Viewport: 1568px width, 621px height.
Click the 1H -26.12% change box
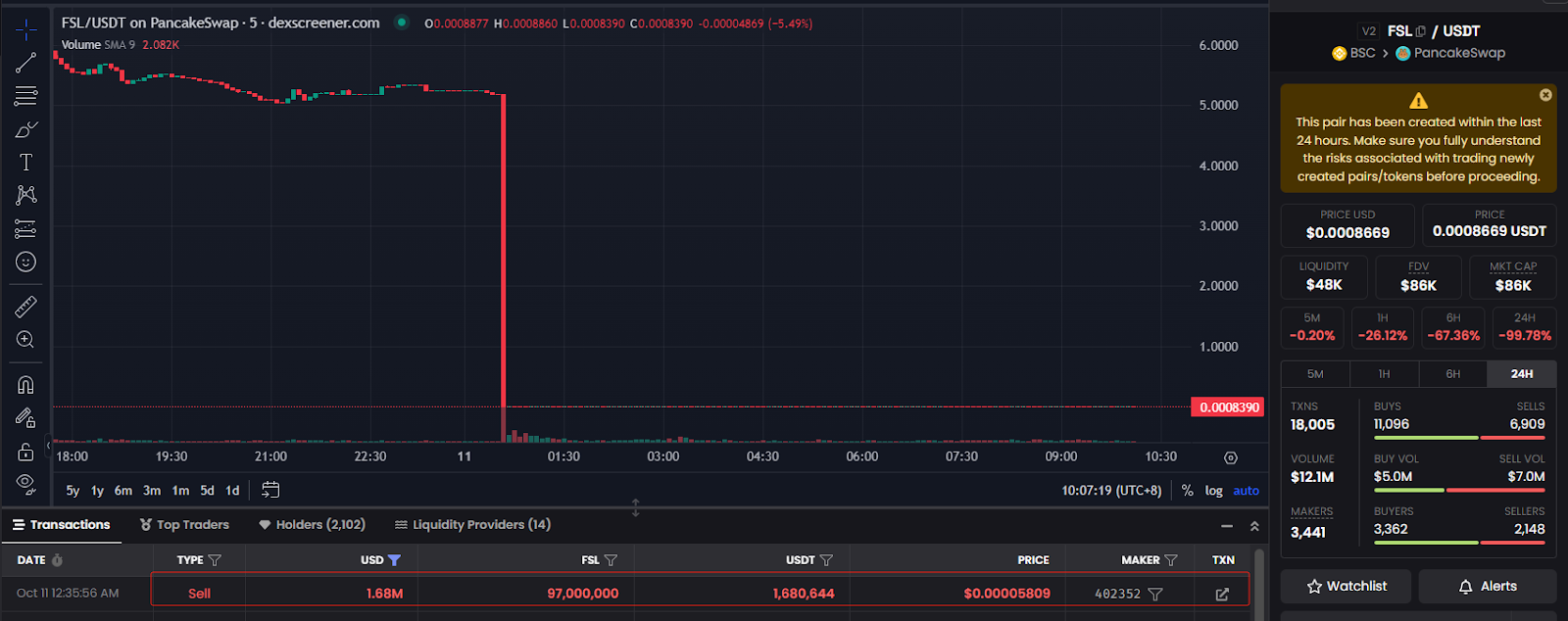coord(1383,327)
